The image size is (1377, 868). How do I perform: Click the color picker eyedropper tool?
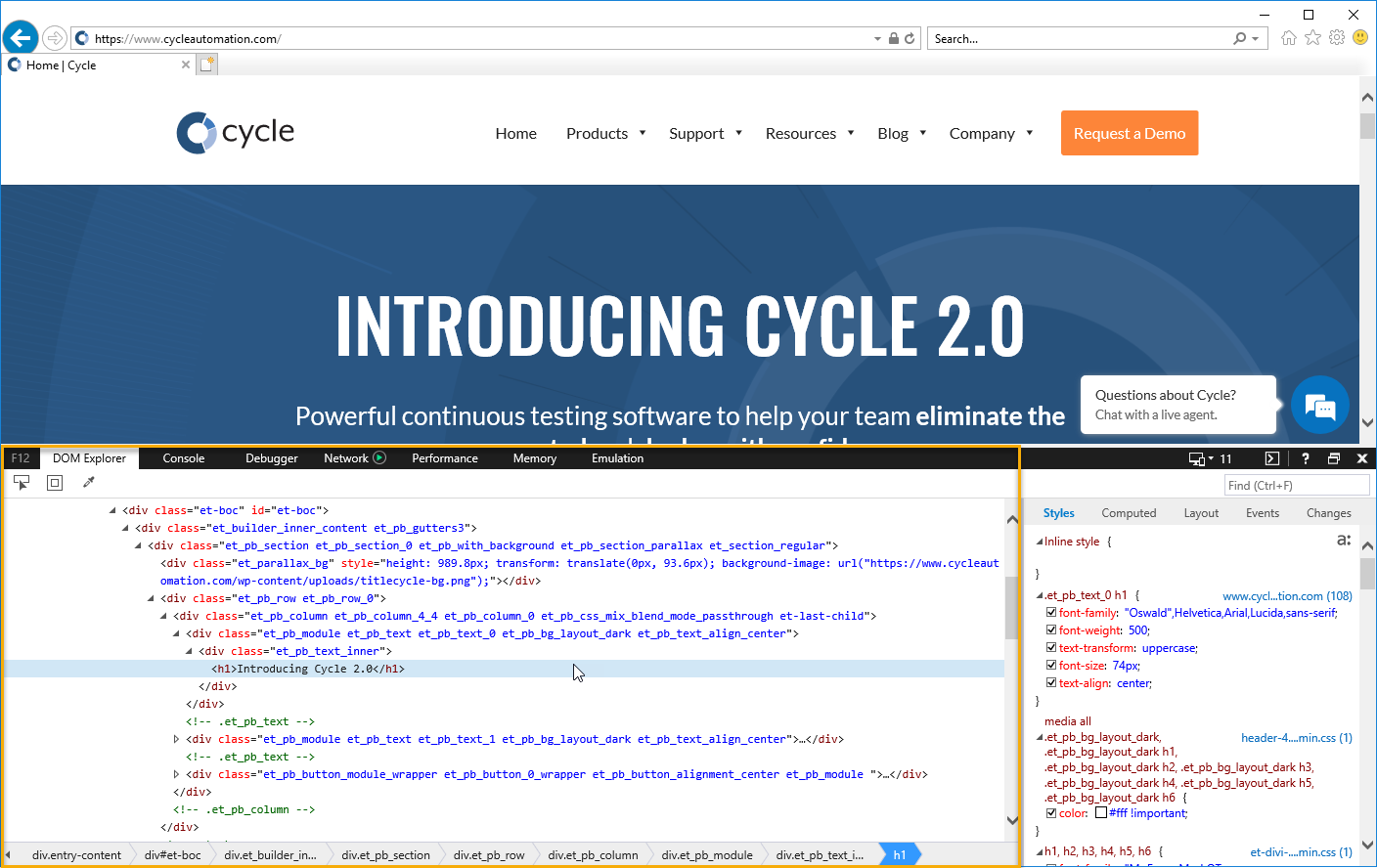pos(89,483)
